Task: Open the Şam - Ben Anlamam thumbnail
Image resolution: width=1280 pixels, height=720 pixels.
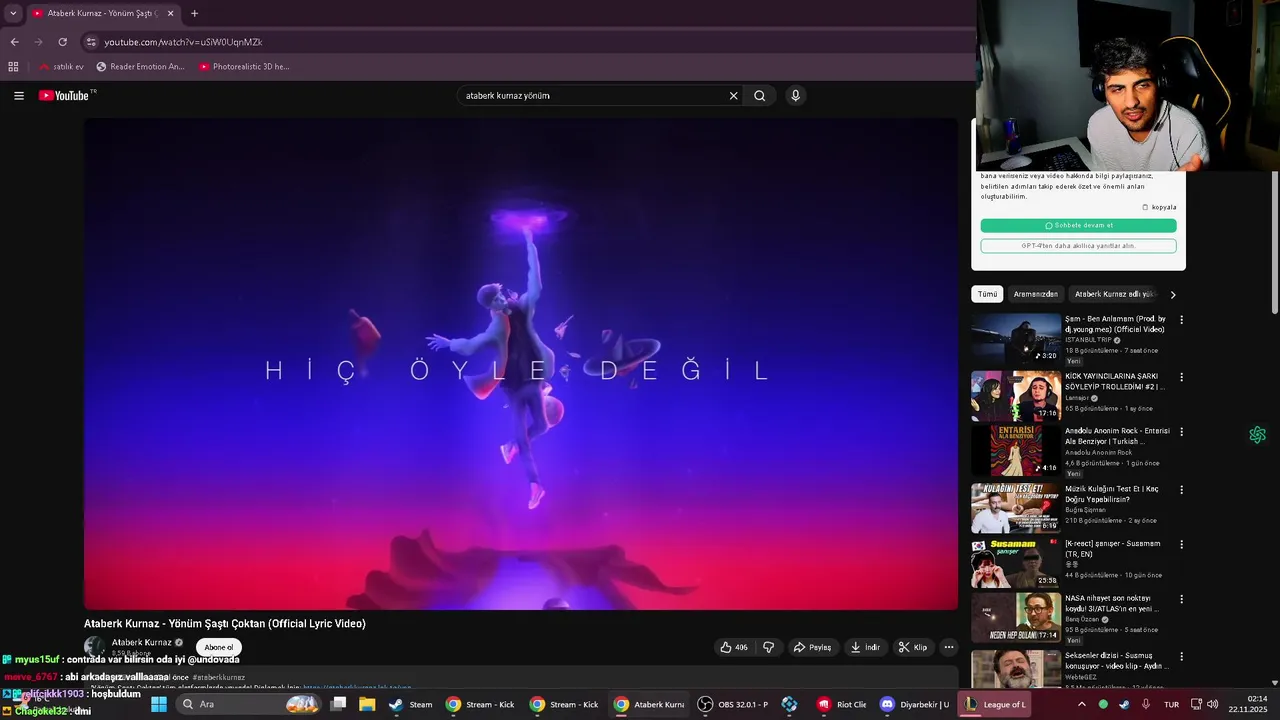Action: [1016, 340]
